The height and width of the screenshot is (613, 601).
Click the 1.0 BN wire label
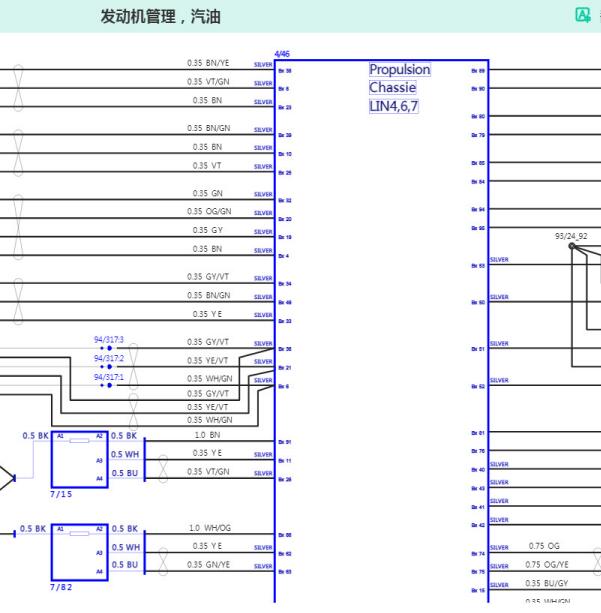pos(208,435)
